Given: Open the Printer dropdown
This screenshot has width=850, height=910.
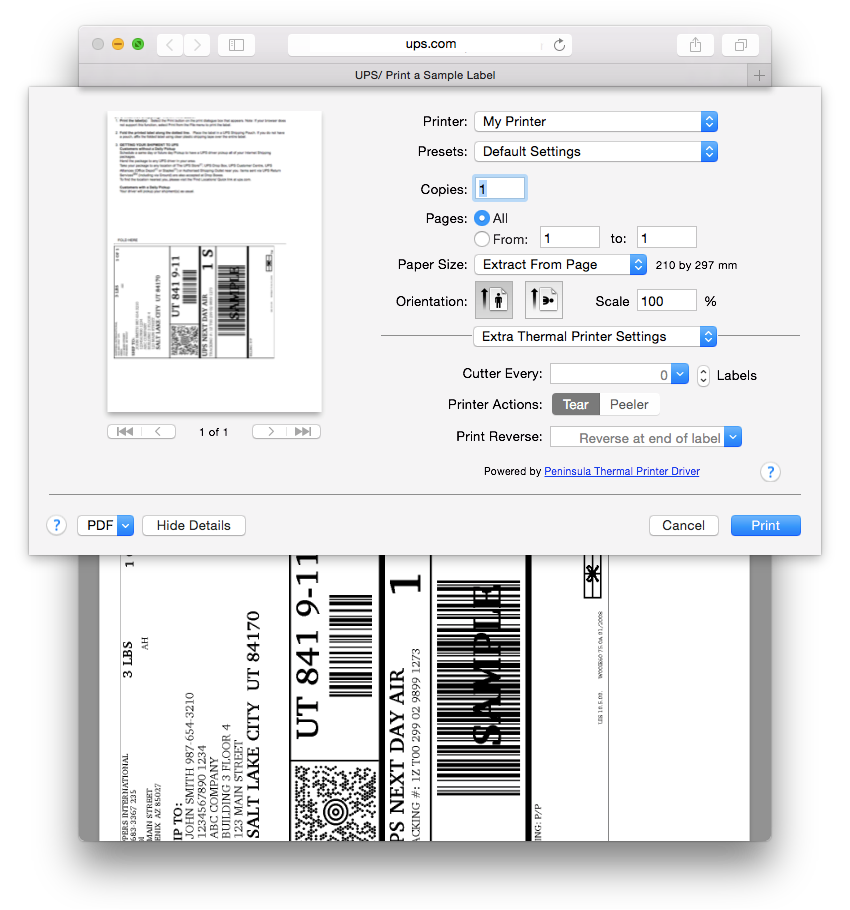Looking at the screenshot, I should [596, 121].
